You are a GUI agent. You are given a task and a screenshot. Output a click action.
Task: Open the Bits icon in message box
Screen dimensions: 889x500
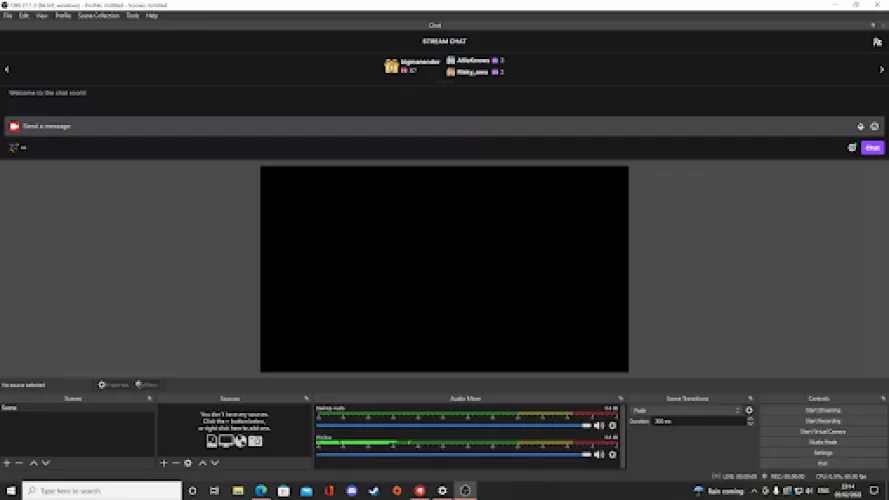click(x=860, y=127)
